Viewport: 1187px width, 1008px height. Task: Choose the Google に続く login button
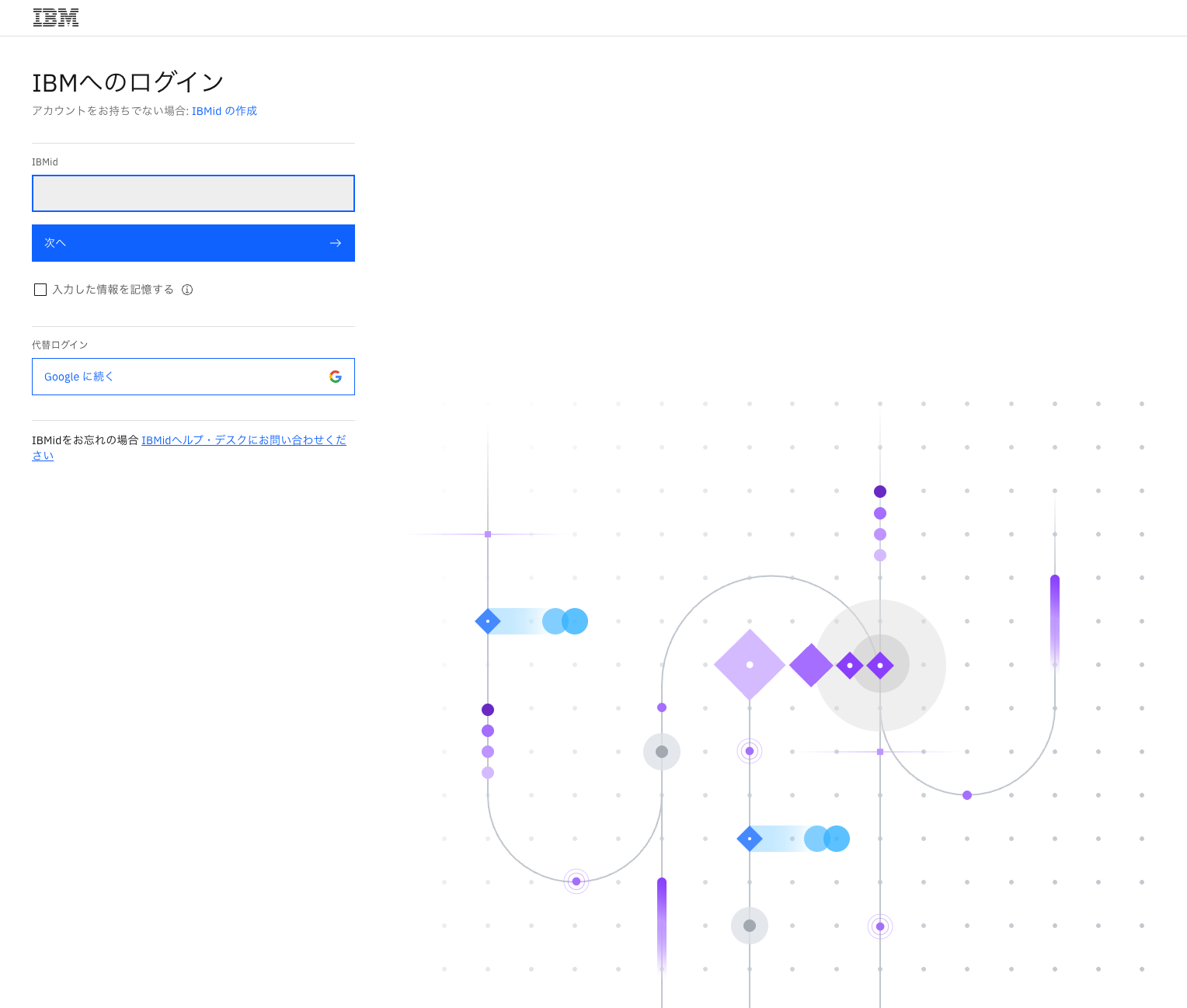click(193, 377)
